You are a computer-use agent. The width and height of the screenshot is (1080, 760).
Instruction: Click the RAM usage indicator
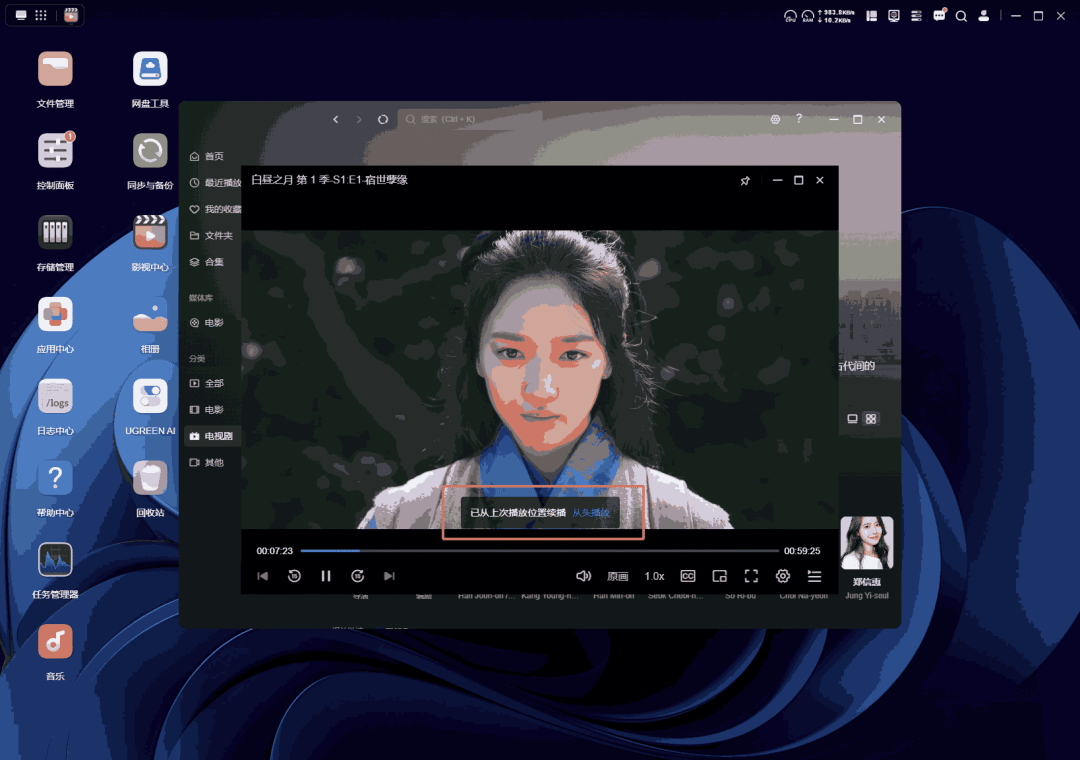[x=808, y=16]
